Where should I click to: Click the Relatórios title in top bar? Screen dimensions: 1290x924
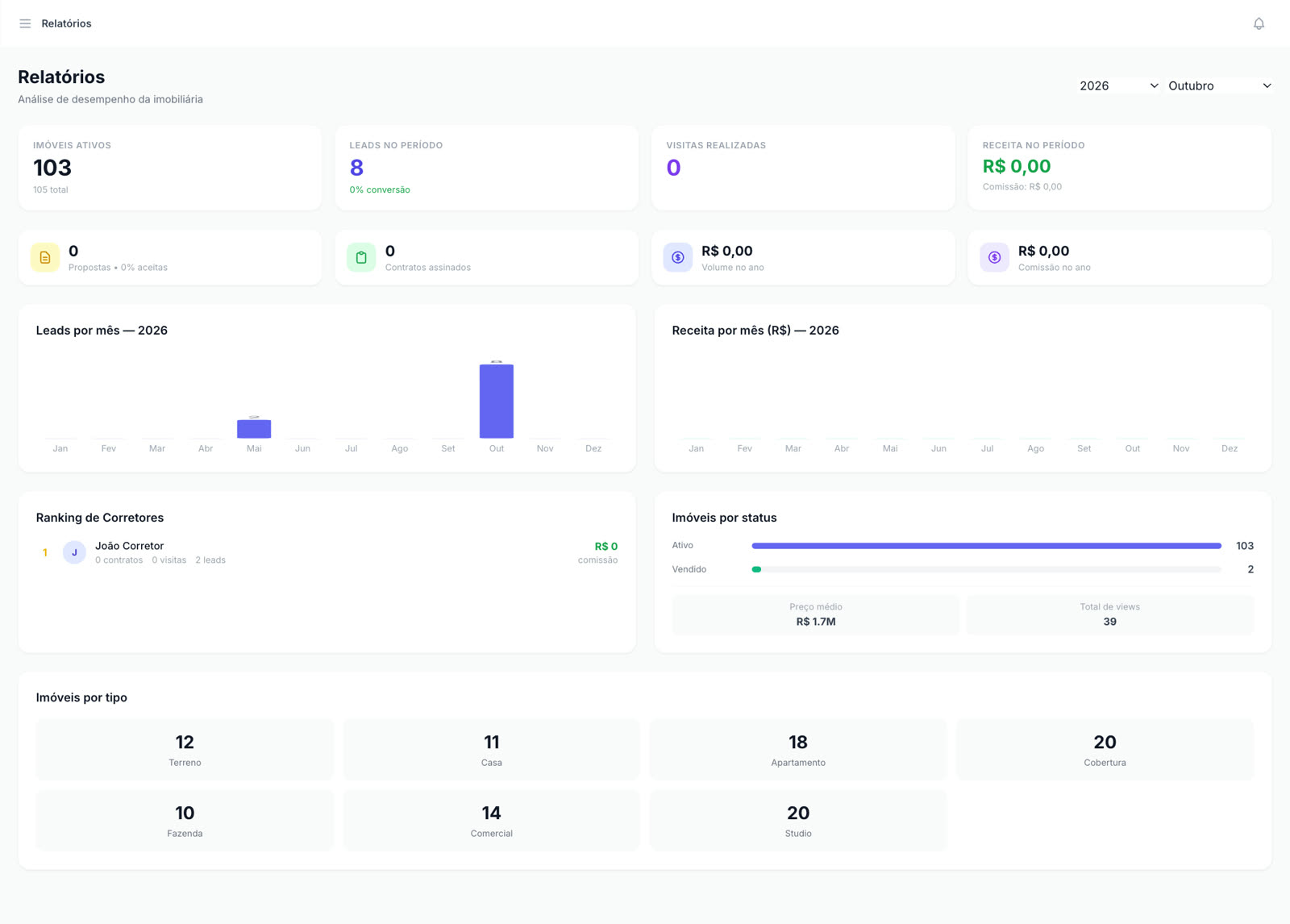click(66, 23)
